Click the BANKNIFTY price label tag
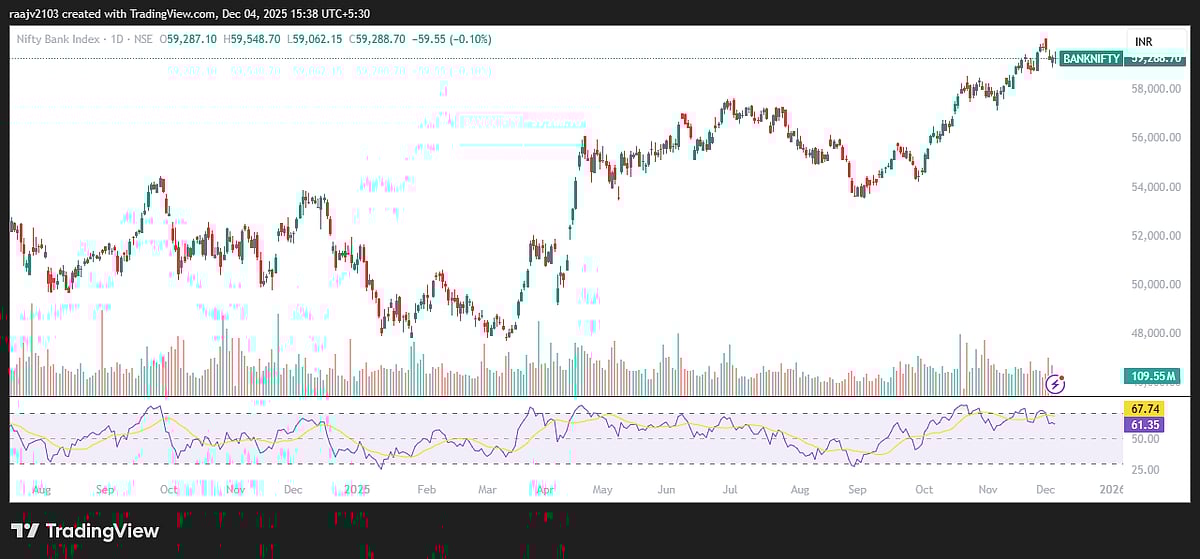 [x=1090, y=59]
